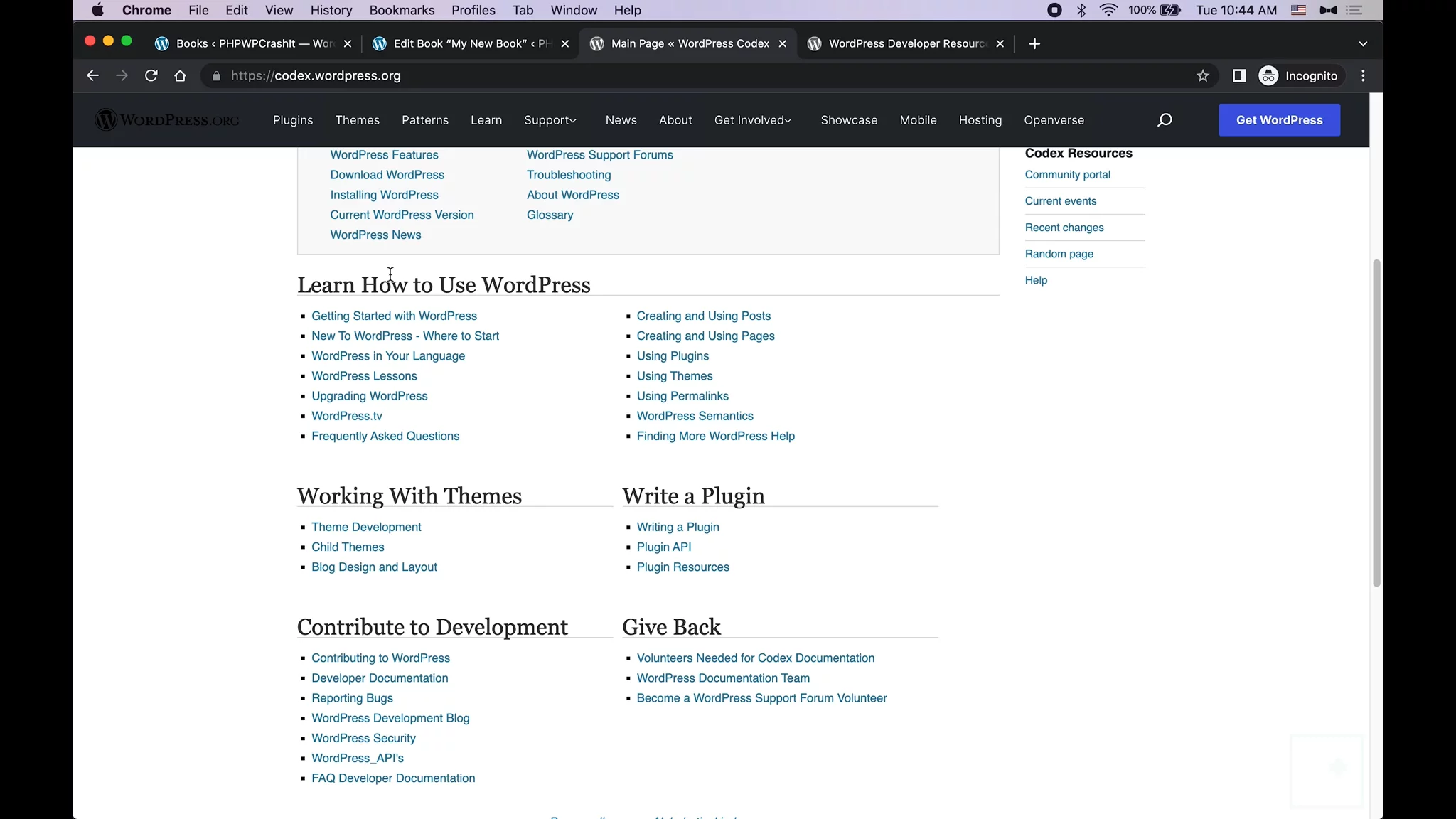This screenshot has width=1456, height=819.
Task: Click the browser home icon
Action: coord(180,76)
